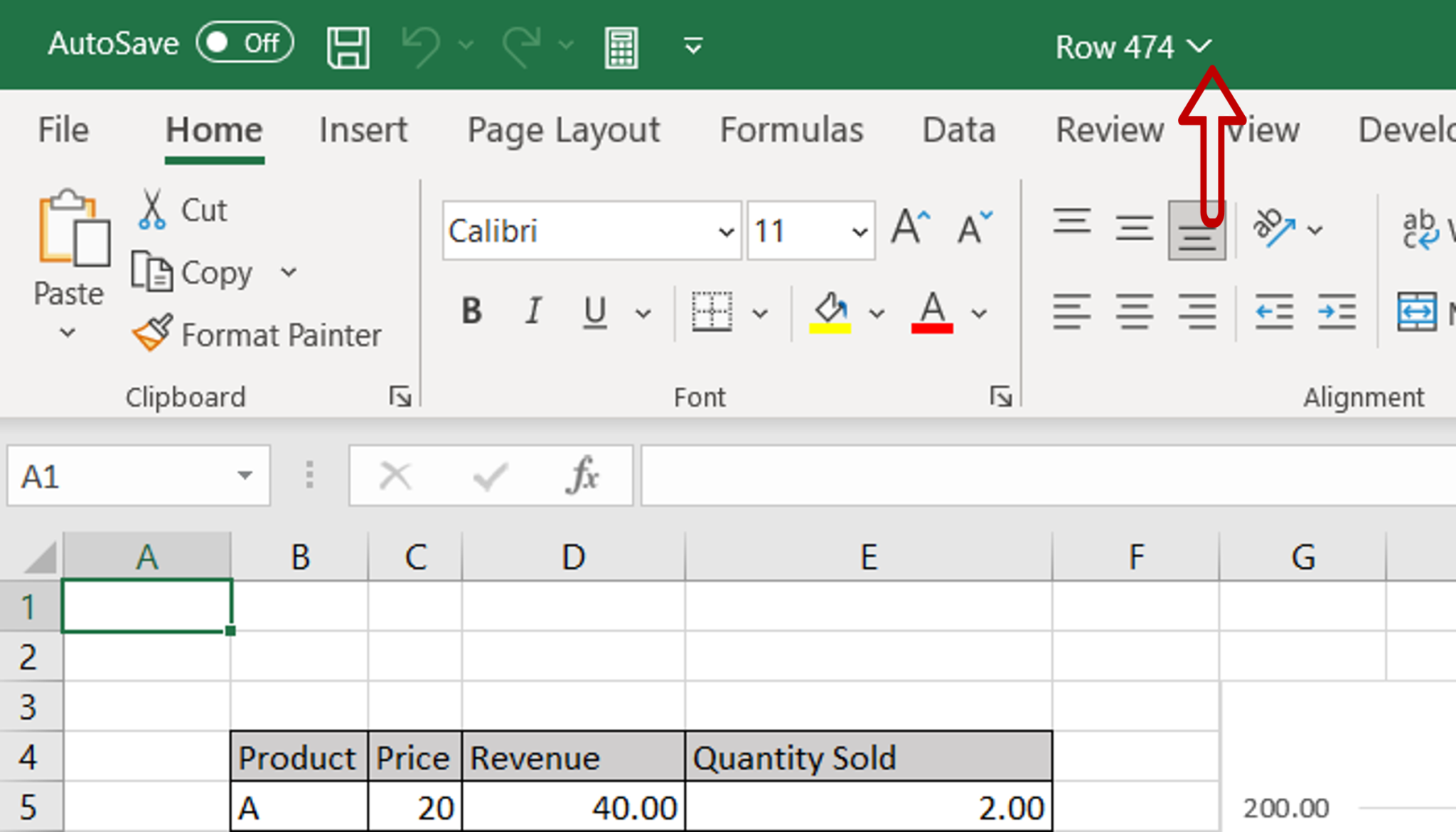
Task: Select the yellow Fill Color swatch
Action: tap(830, 328)
